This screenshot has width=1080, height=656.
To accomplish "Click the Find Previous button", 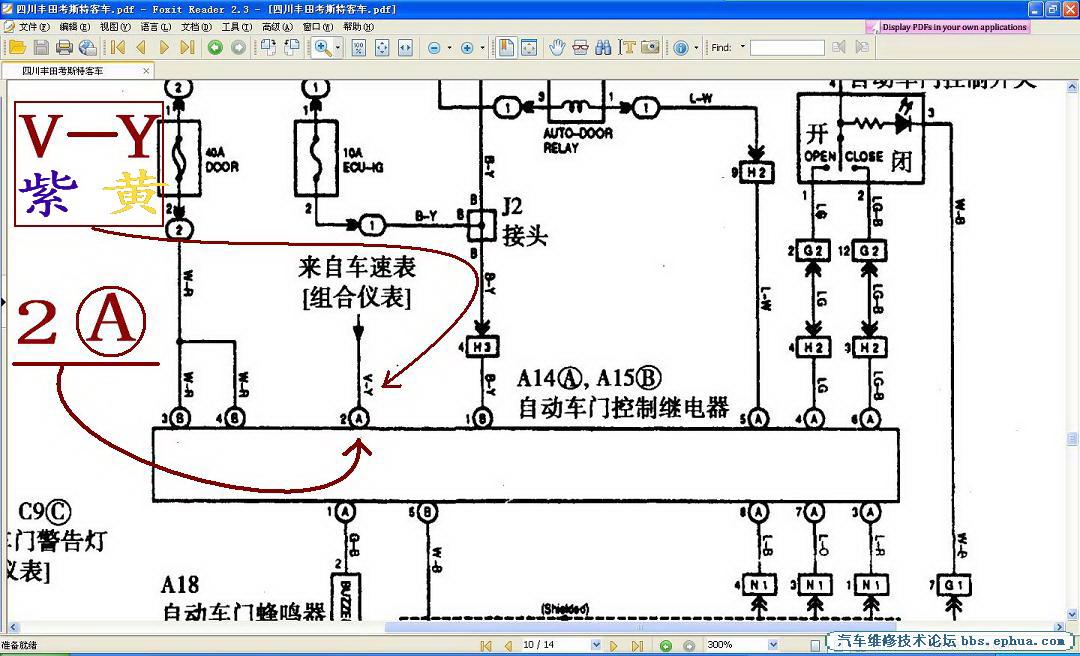I will pyautogui.click(x=838, y=48).
